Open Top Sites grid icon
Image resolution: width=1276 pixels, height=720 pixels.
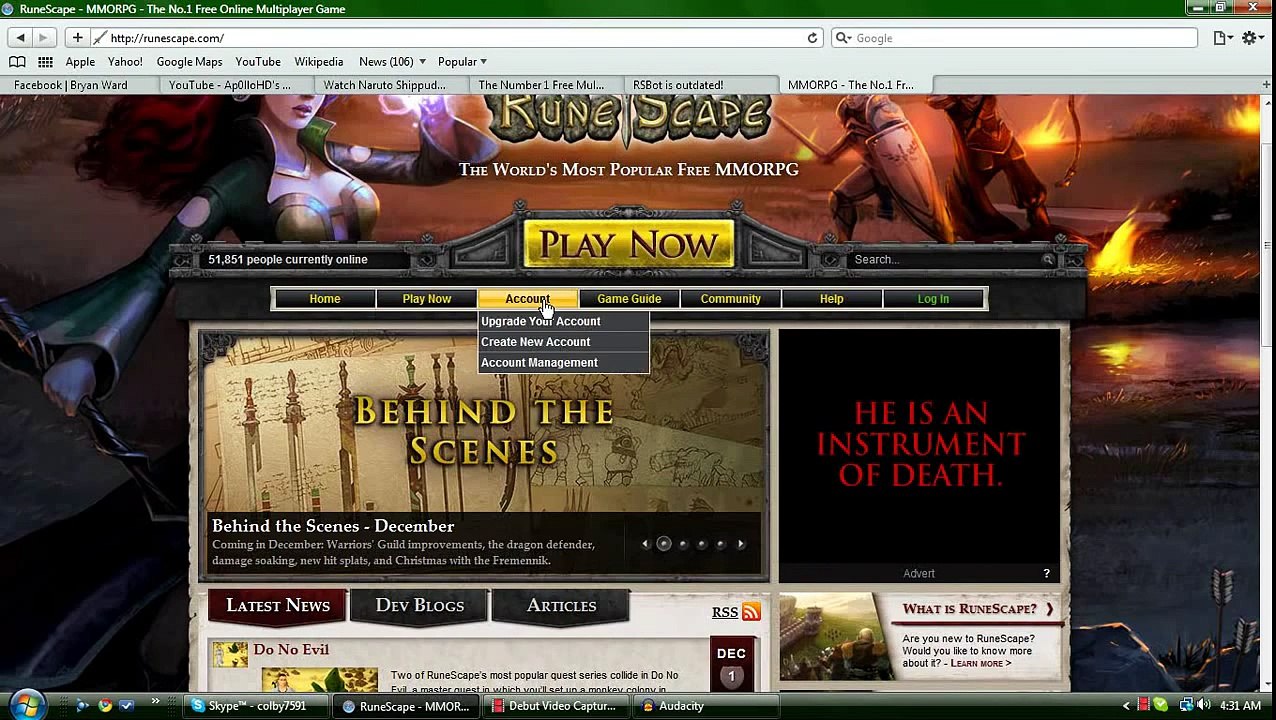click(45, 62)
